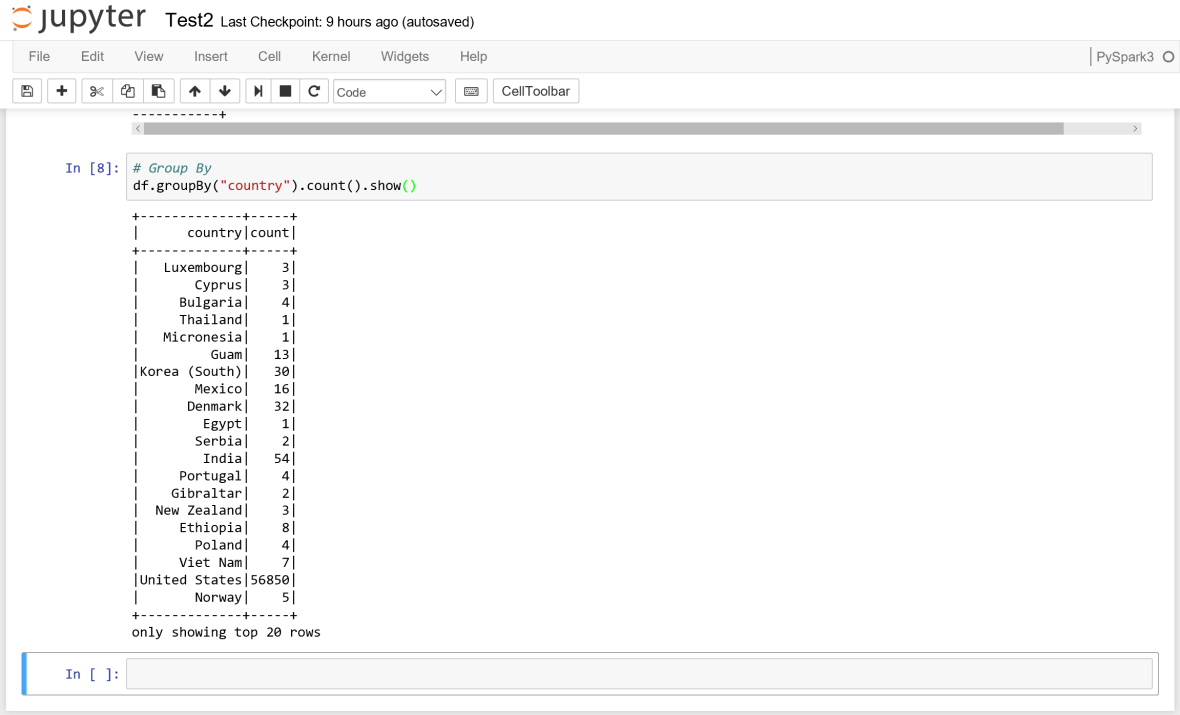Open the Kernel menu
The width and height of the screenshot is (1180, 715).
pyautogui.click(x=330, y=57)
